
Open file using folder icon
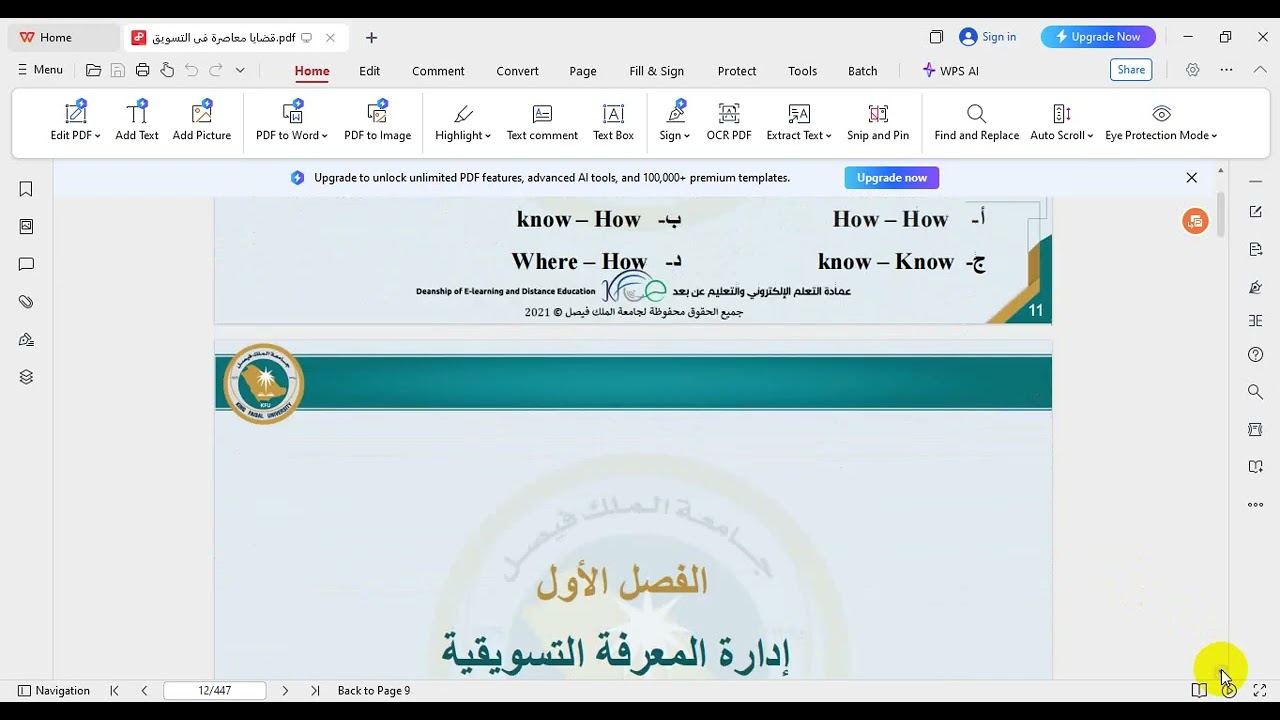pos(93,70)
